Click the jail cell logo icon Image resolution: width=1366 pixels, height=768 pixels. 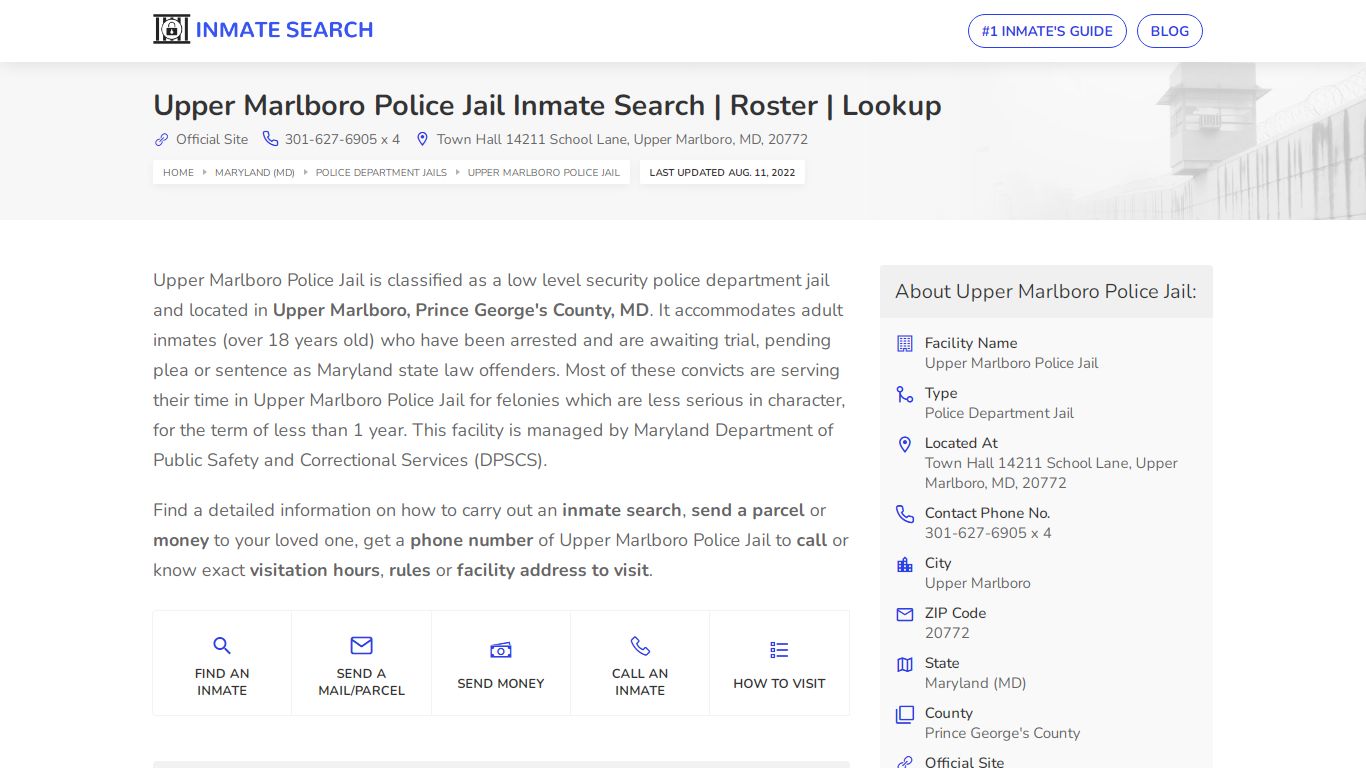pyautogui.click(x=171, y=30)
